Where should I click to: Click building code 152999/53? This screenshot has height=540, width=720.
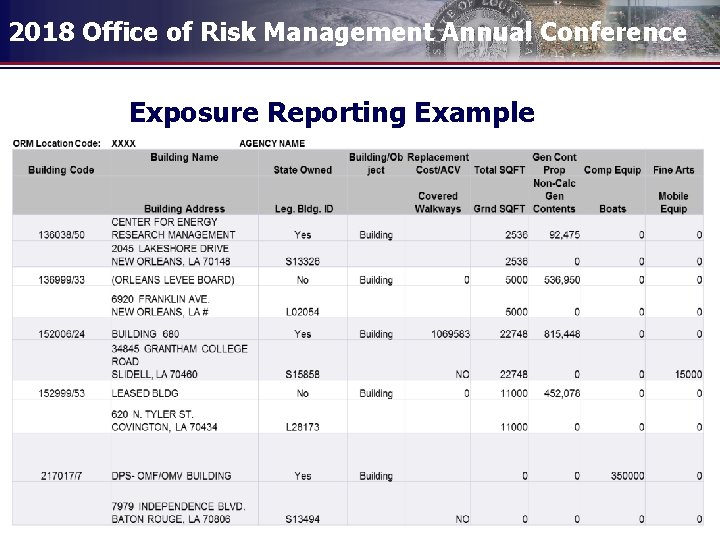pyautogui.click(x=62, y=394)
